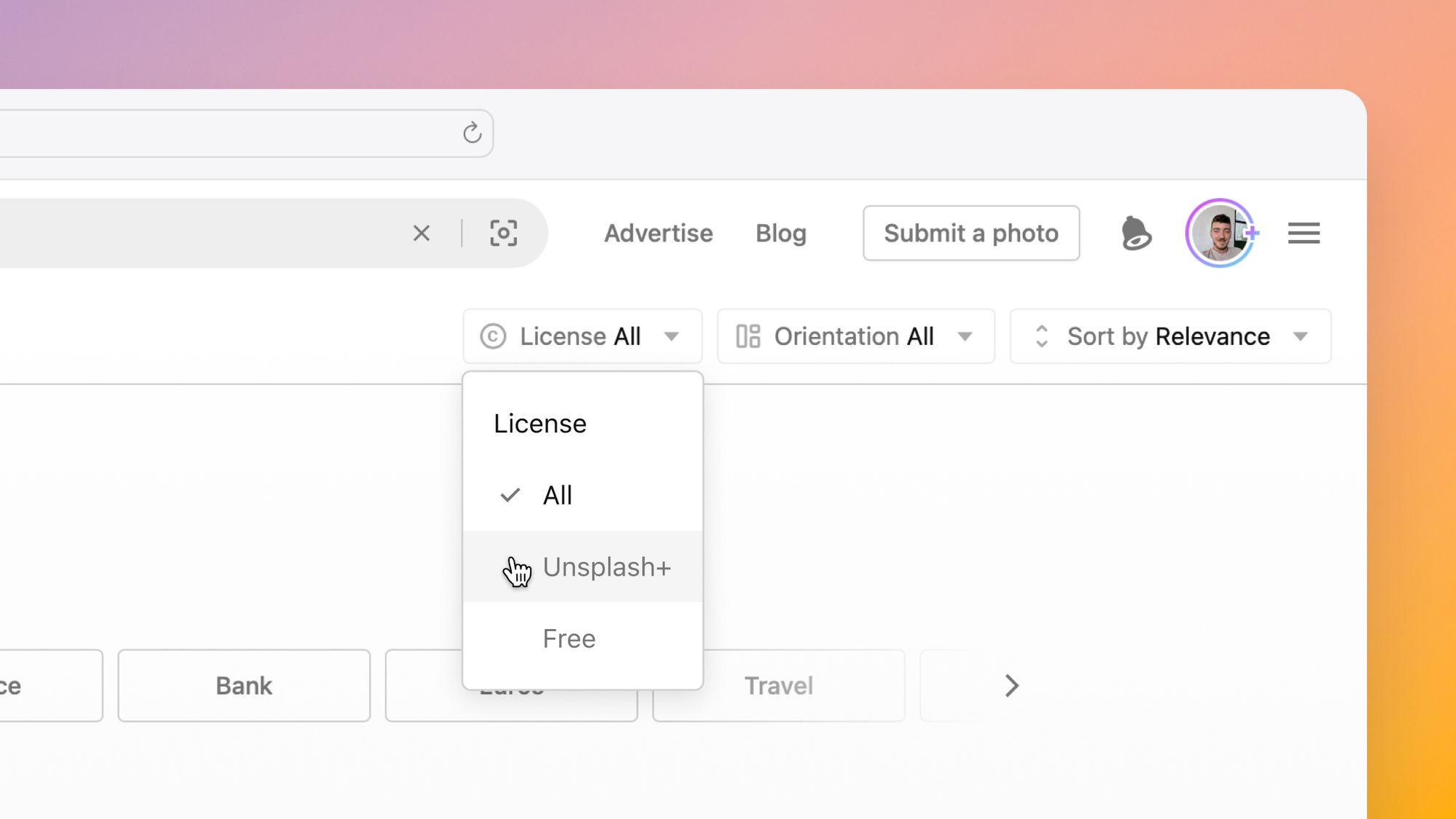Open visual search camera icon
The height and width of the screenshot is (819, 1456).
point(503,233)
